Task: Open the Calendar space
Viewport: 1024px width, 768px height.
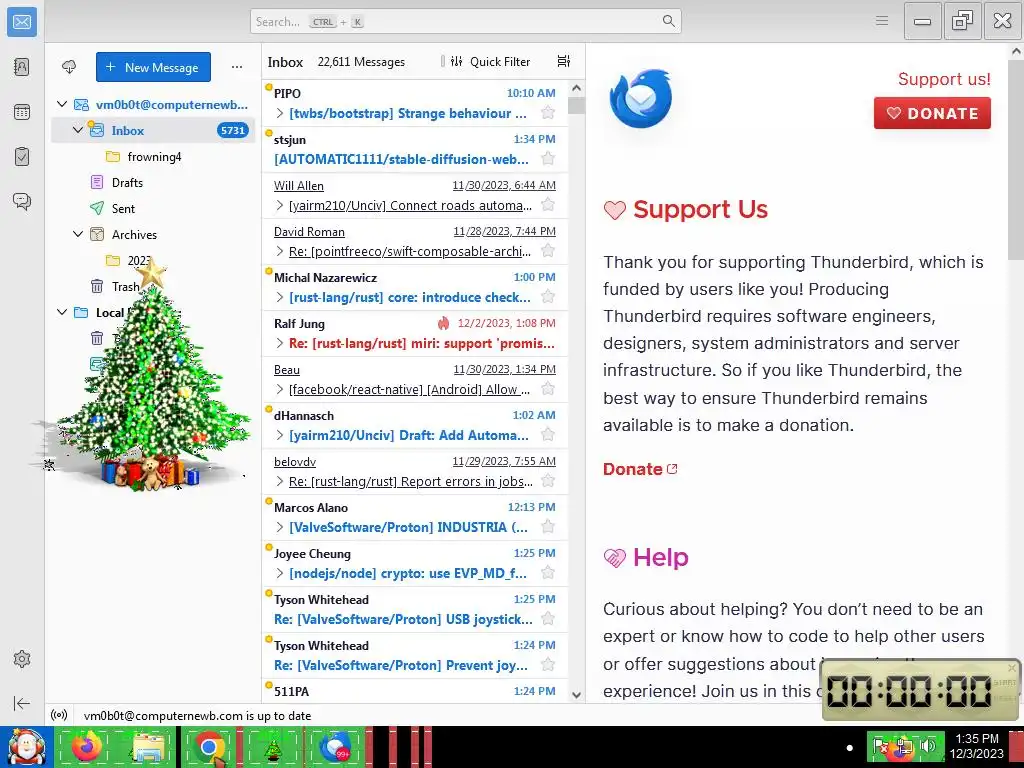Action: (22, 112)
